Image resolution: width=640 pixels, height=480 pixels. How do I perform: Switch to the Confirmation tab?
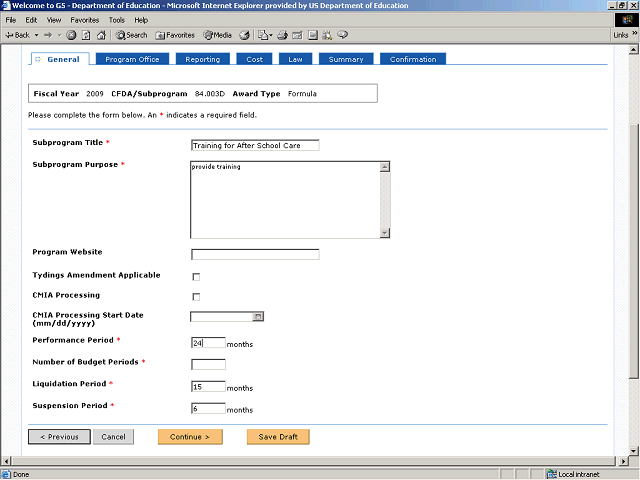413,59
